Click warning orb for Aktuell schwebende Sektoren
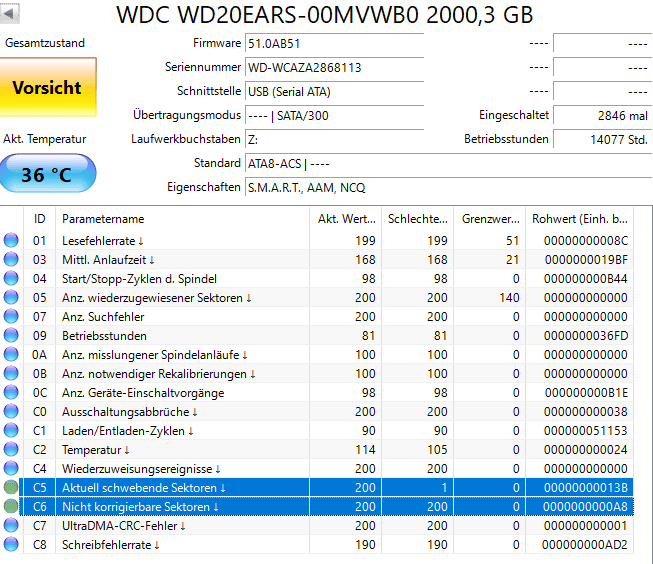 pyautogui.click(x=11, y=487)
